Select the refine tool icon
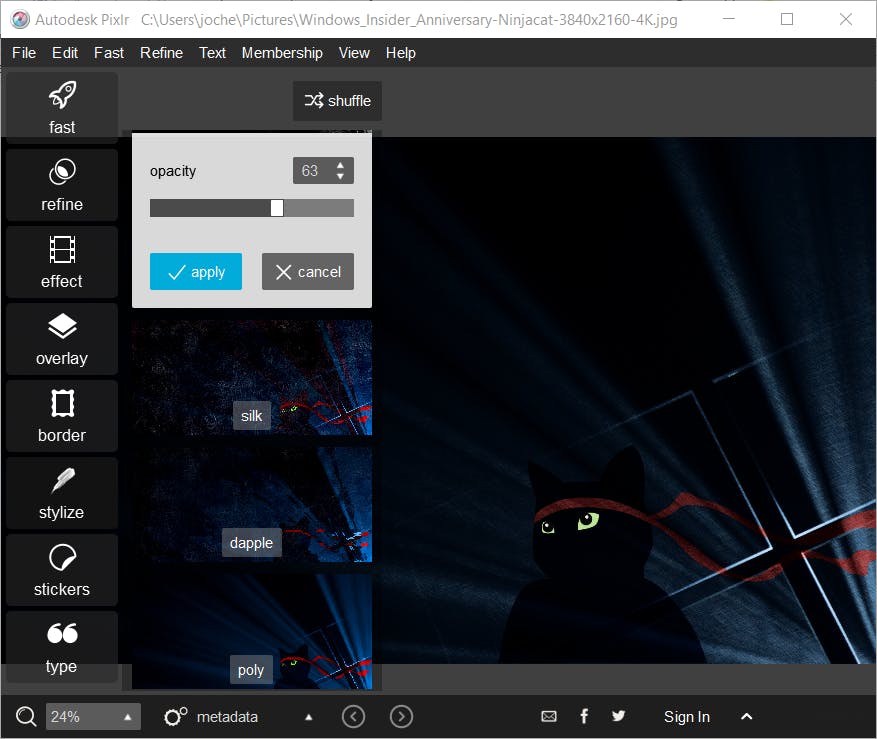The image size is (877, 739). click(x=62, y=172)
